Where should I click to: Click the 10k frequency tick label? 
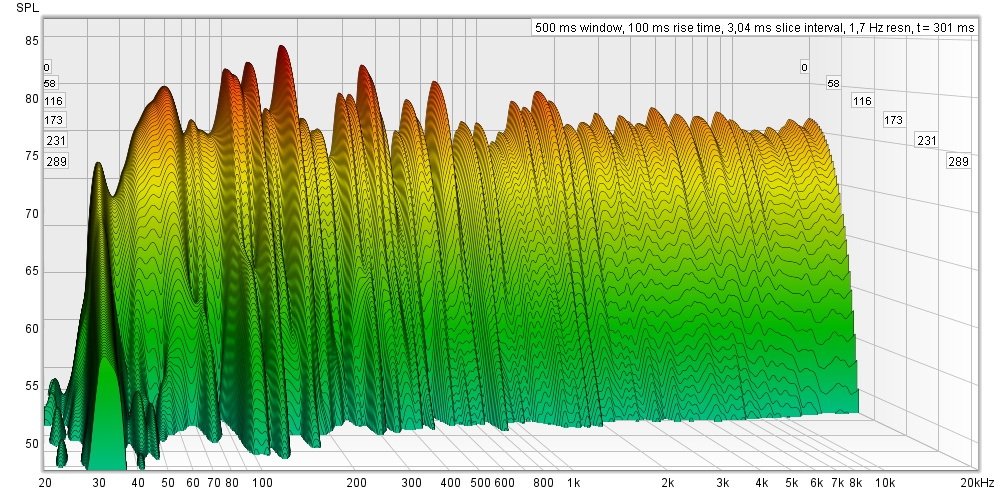click(883, 482)
